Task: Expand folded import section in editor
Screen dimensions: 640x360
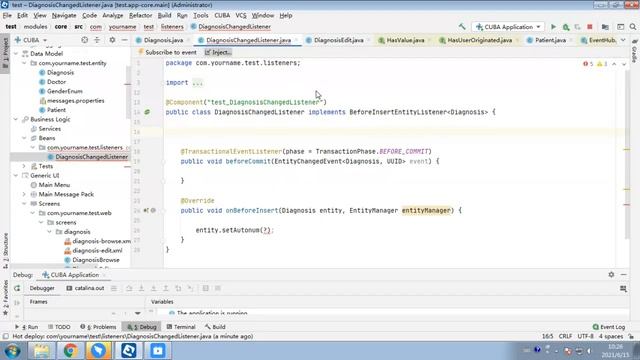Action: (x=198, y=83)
